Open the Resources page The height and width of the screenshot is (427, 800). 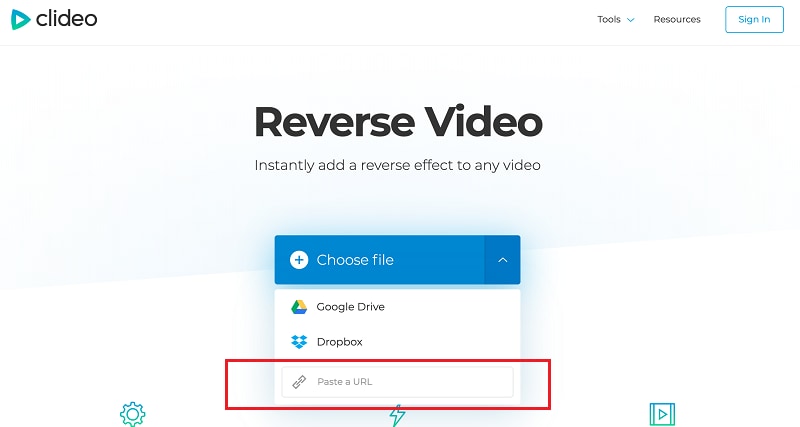click(x=677, y=19)
